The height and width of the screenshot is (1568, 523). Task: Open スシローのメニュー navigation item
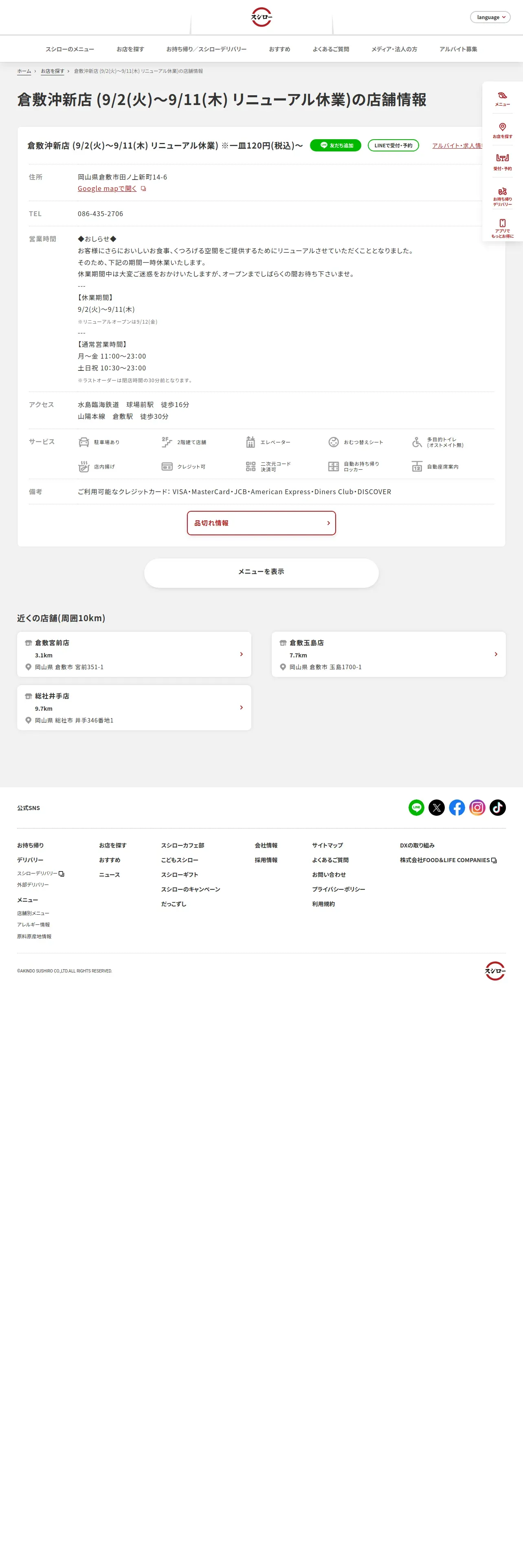(70, 49)
